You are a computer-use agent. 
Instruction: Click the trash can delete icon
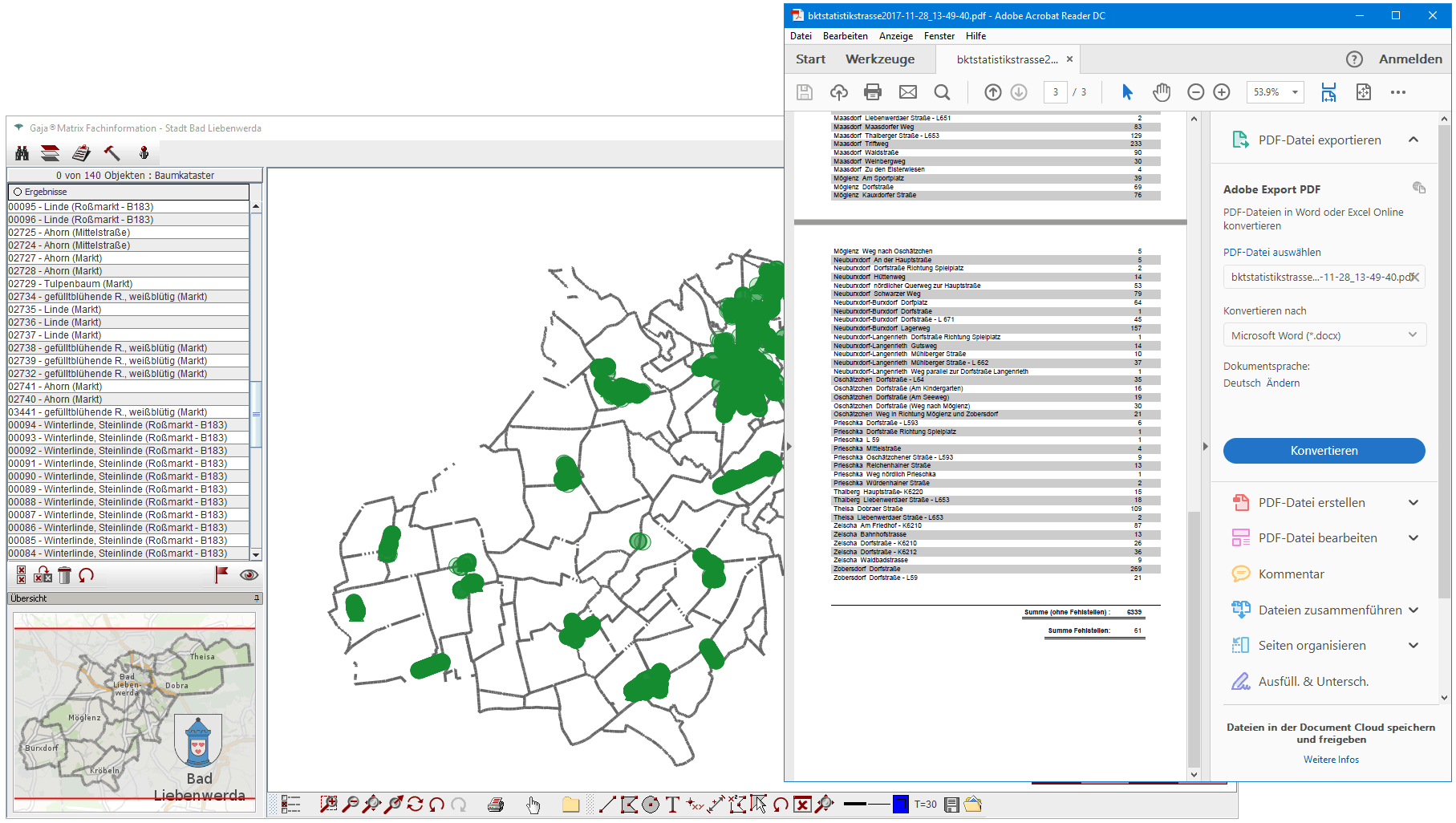tap(65, 575)
